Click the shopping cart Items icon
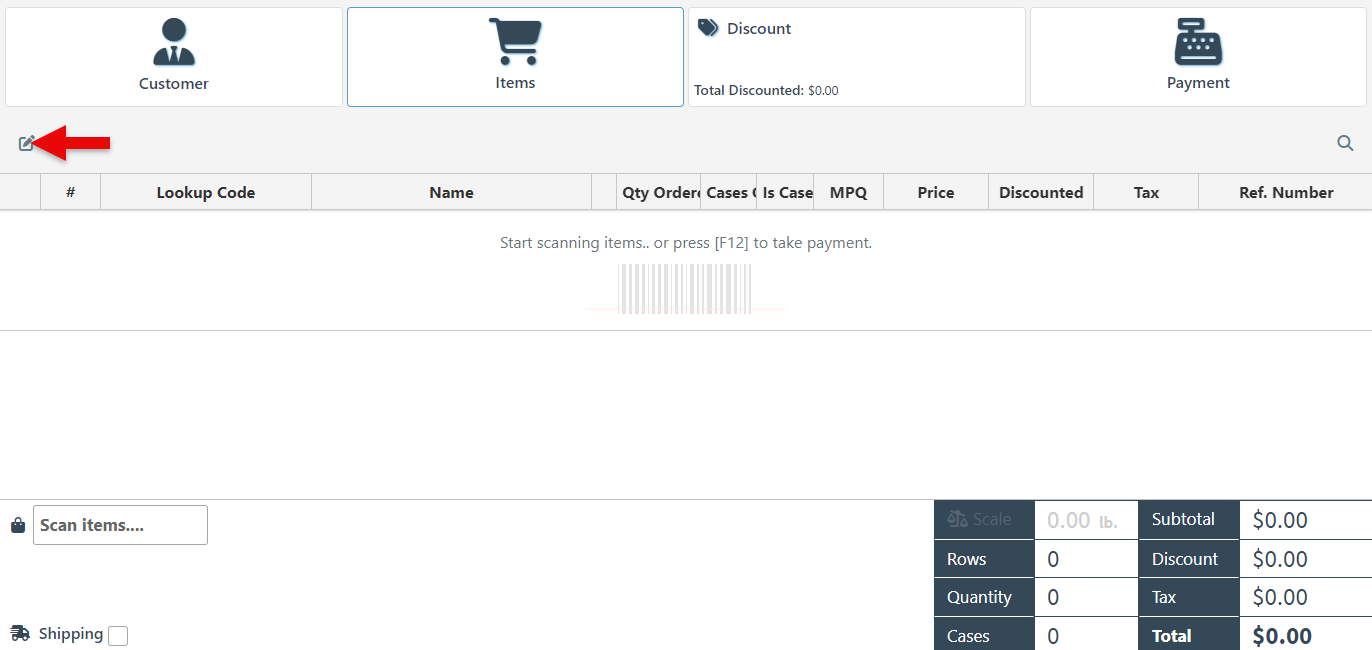The width and height of the screenshot is (1372, 650). click(515, 42)
